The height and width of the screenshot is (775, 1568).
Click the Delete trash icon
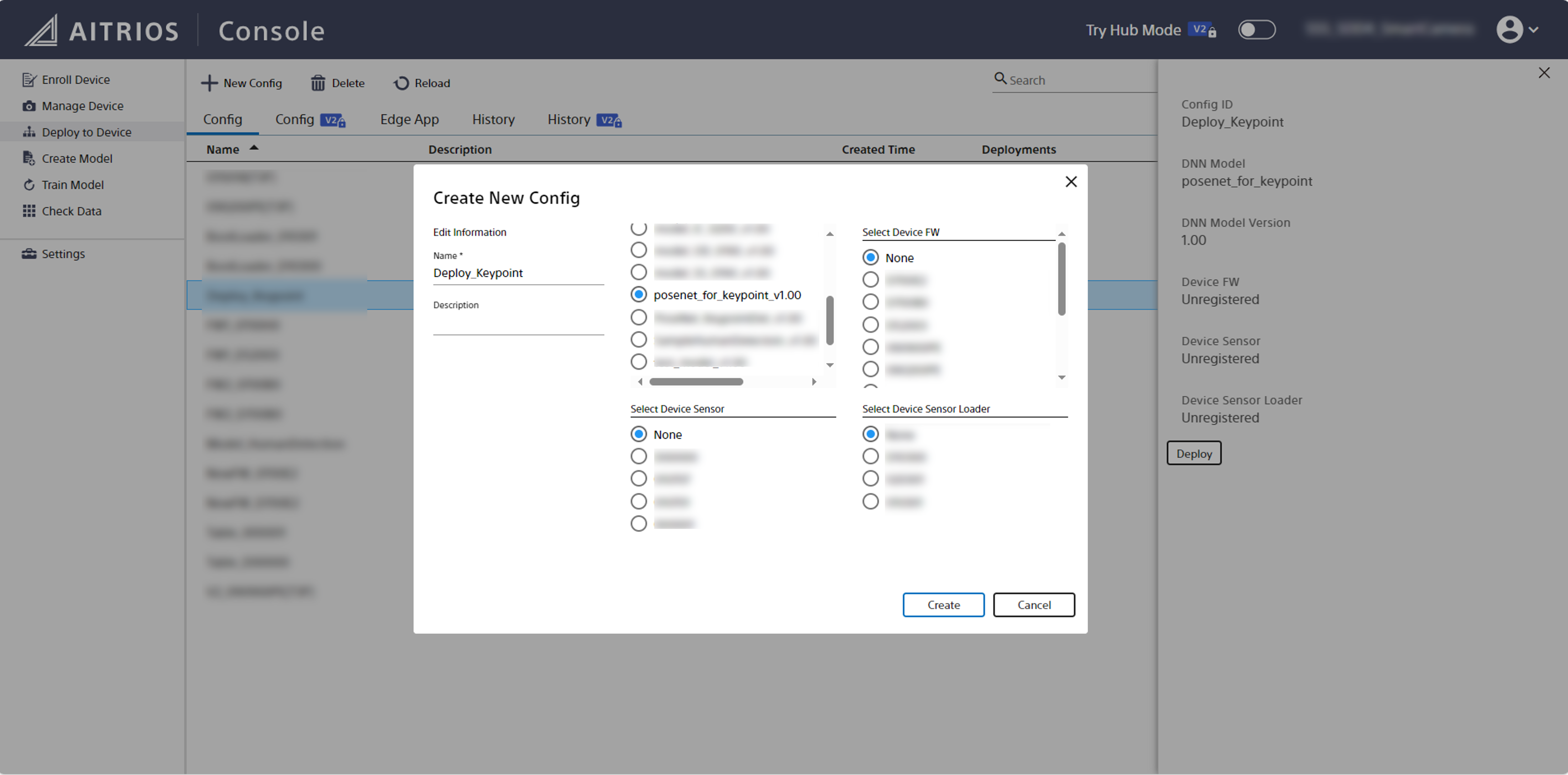318,83
